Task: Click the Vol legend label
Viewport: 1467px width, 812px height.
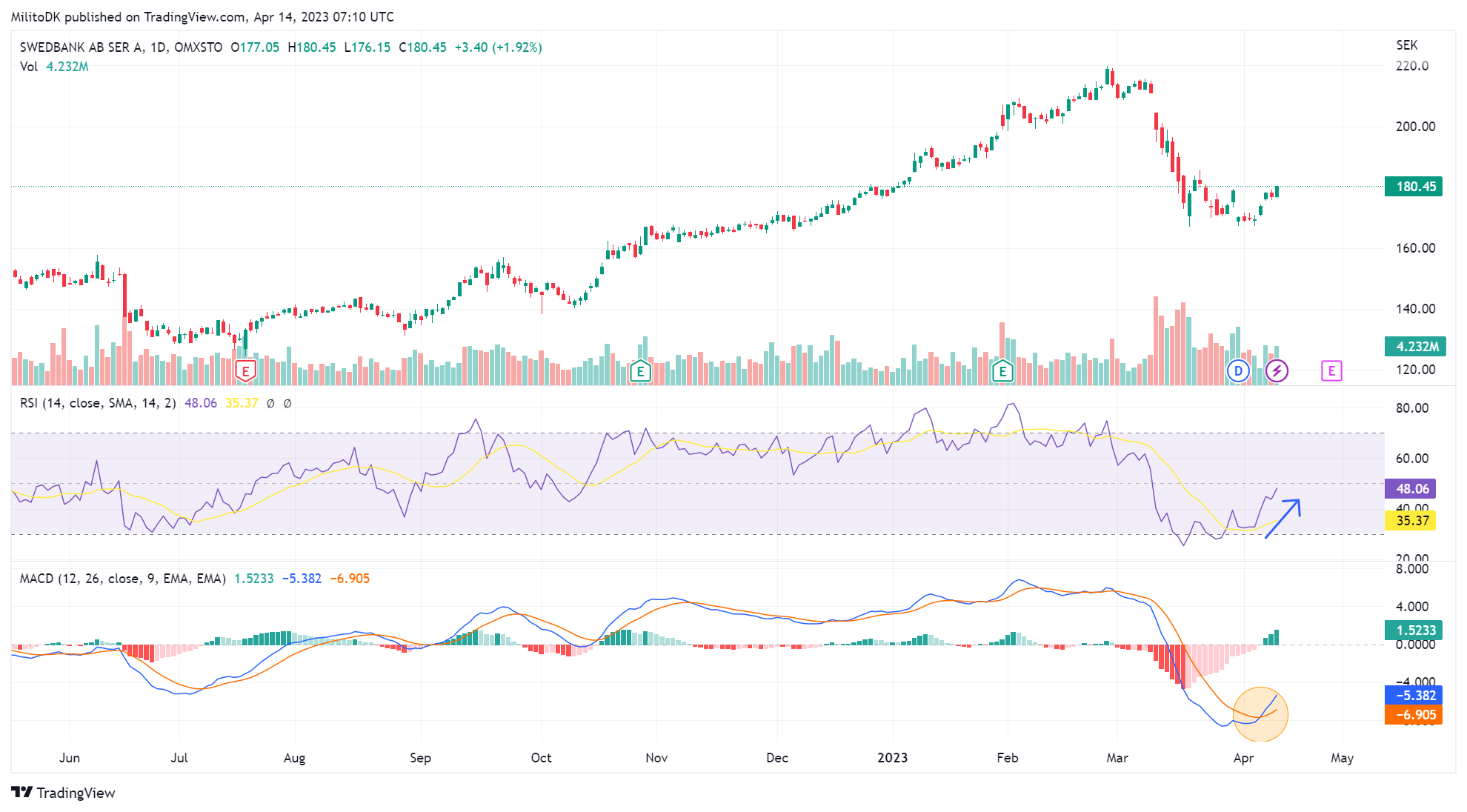Action: click(x=29, y=67)
